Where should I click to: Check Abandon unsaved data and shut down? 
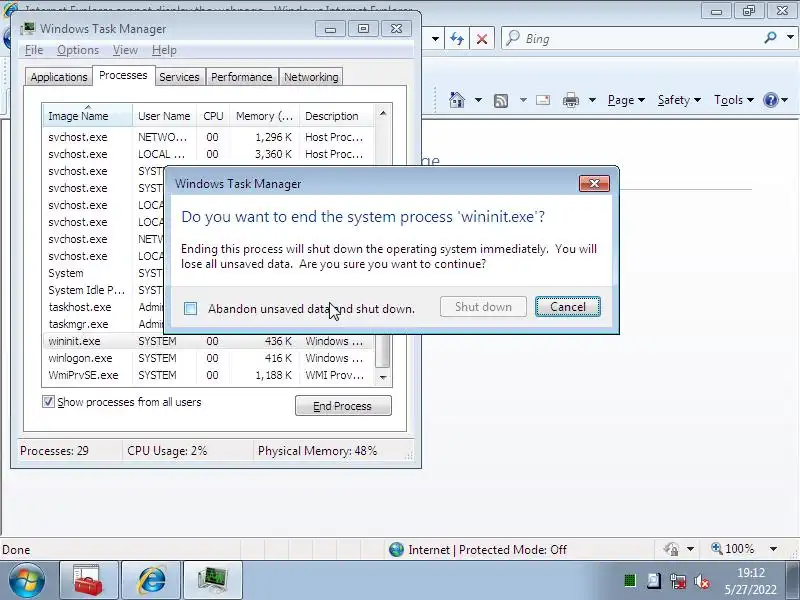190,308
